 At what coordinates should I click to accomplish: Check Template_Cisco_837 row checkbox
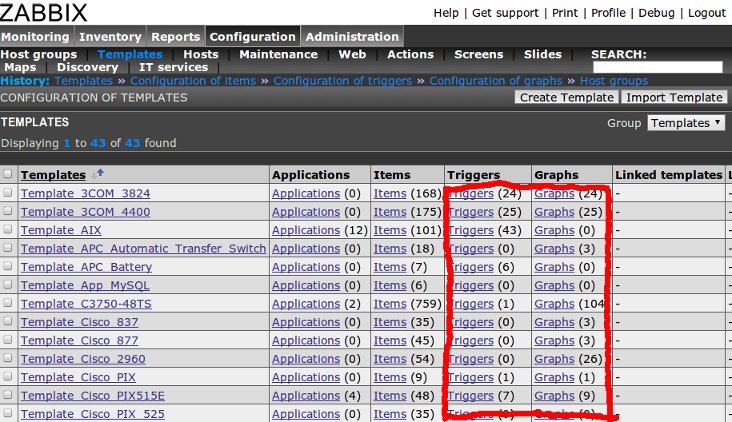pos(7,321)
